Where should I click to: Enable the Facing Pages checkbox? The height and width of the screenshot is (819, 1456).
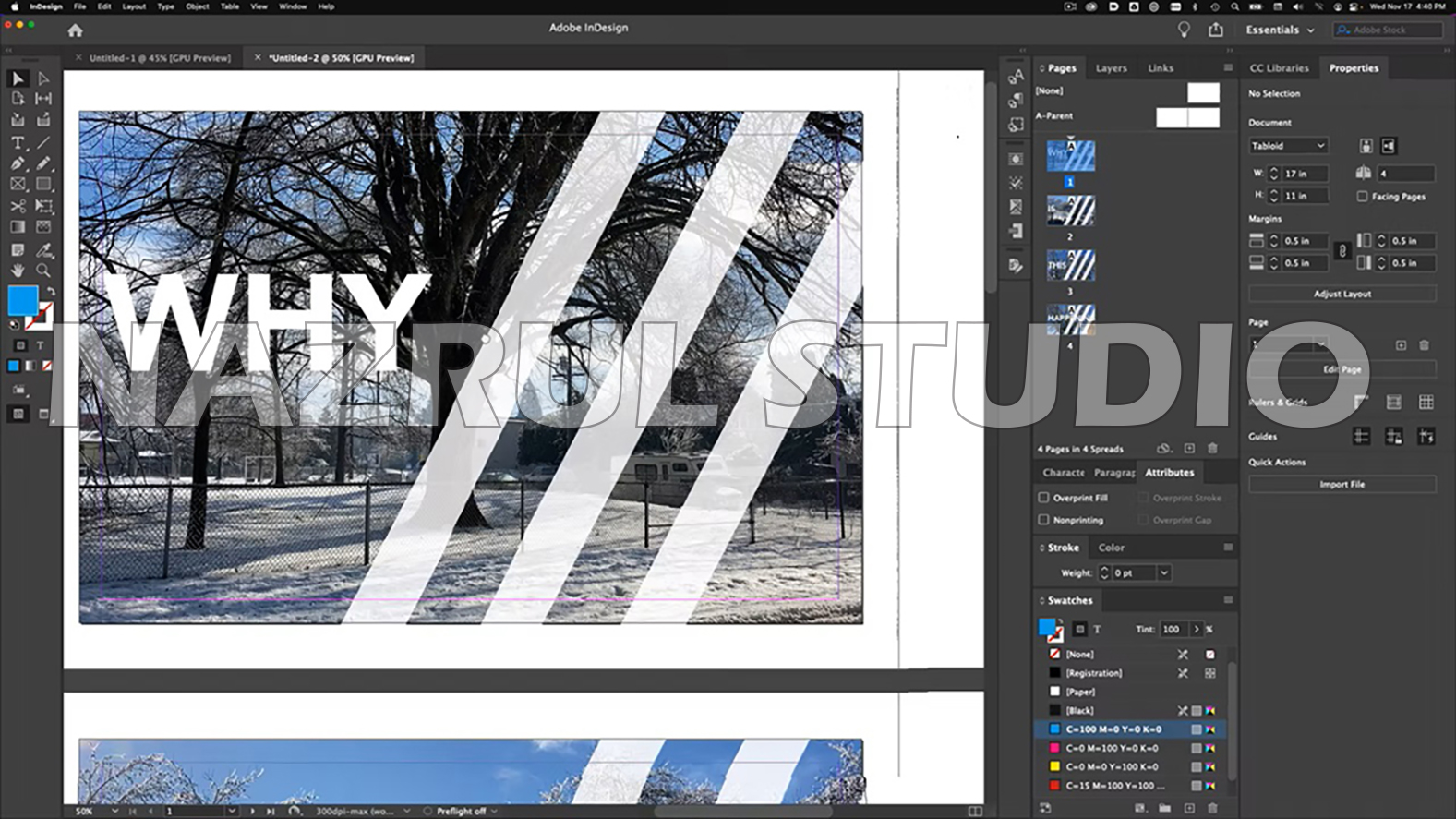tap(1362, 197)
